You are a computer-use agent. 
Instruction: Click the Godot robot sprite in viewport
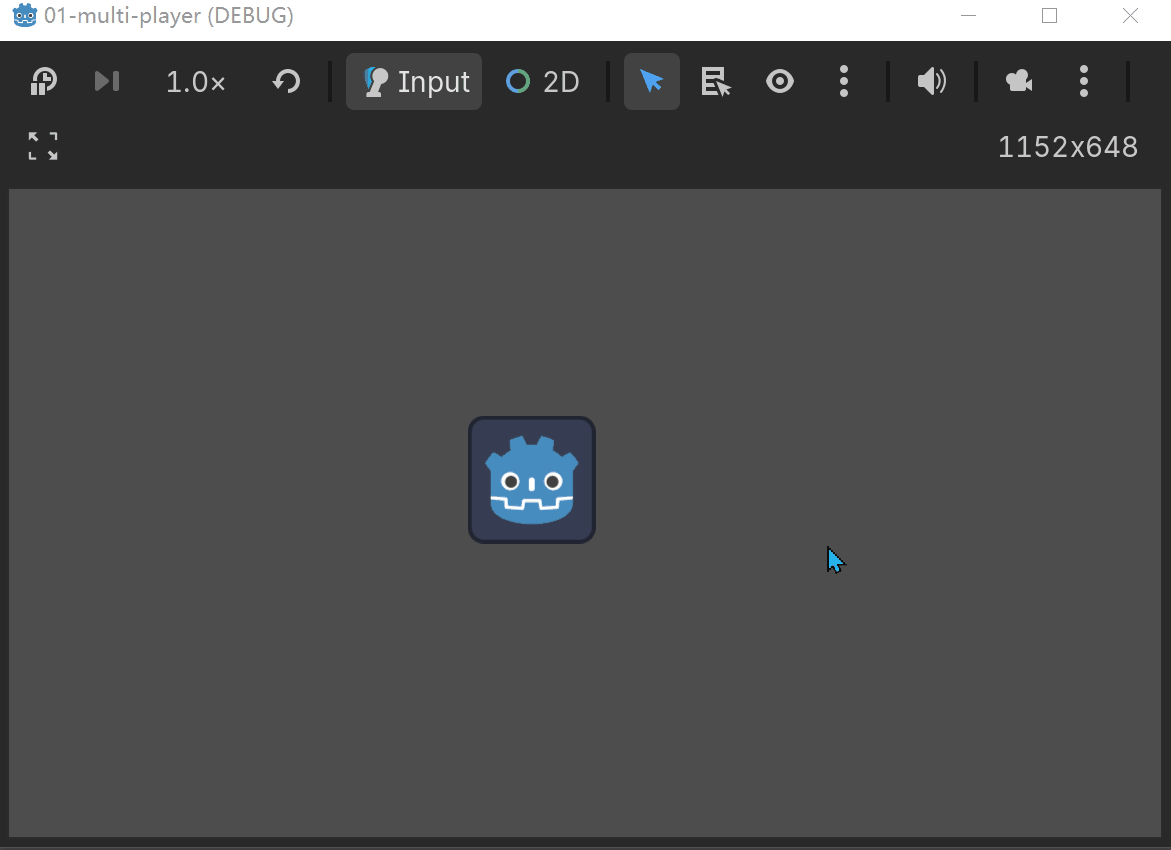(x=532, y=480)
